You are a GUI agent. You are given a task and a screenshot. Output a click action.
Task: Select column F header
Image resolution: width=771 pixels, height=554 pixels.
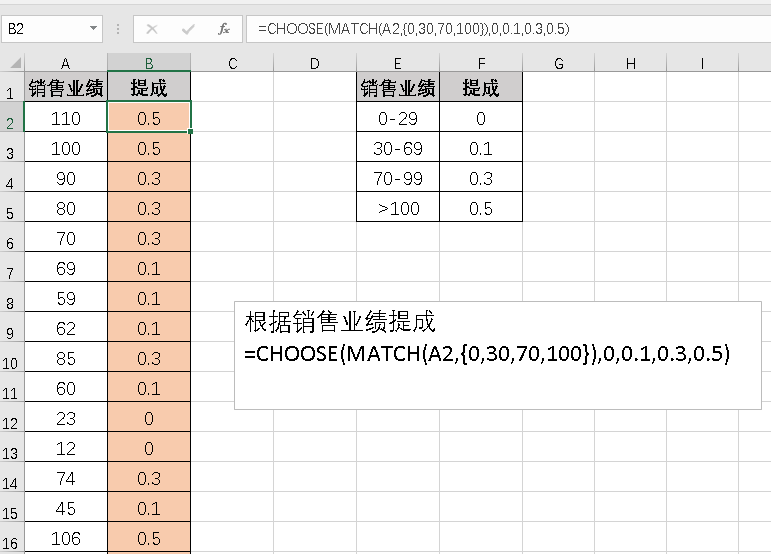click(481, 63)
